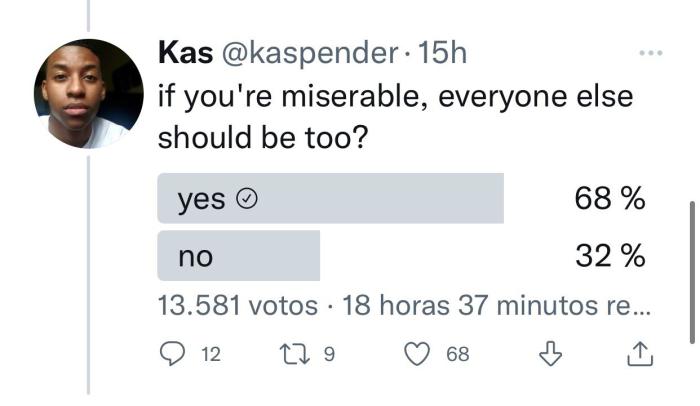
Task: Click the 13.581 votos count
Action: pyautogui.click(x=238, y=305)
